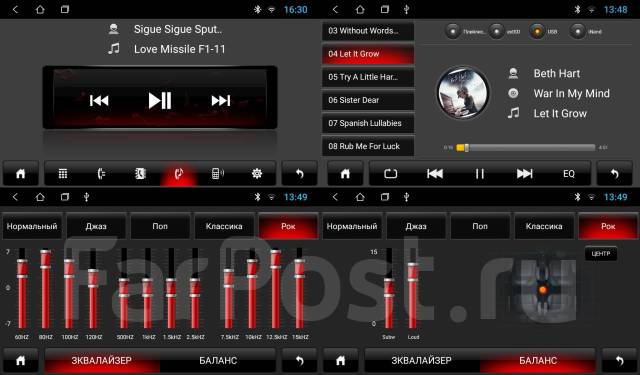Viewport: 640px width, 375px height.
Task: Select USB source radio button
Action: [538, 31]
